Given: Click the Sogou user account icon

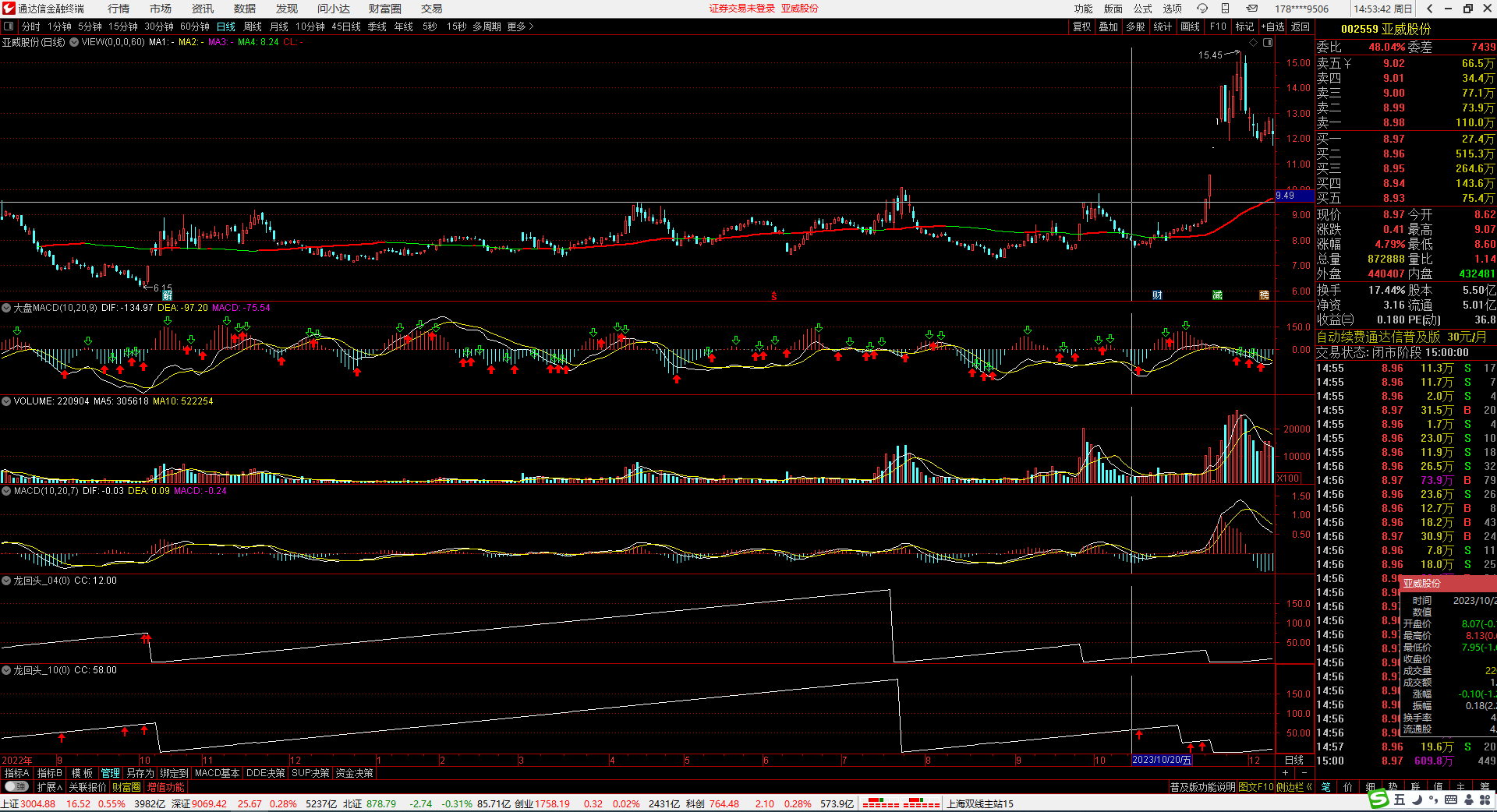Looking at the screenshot, I should coord(1467,800).
